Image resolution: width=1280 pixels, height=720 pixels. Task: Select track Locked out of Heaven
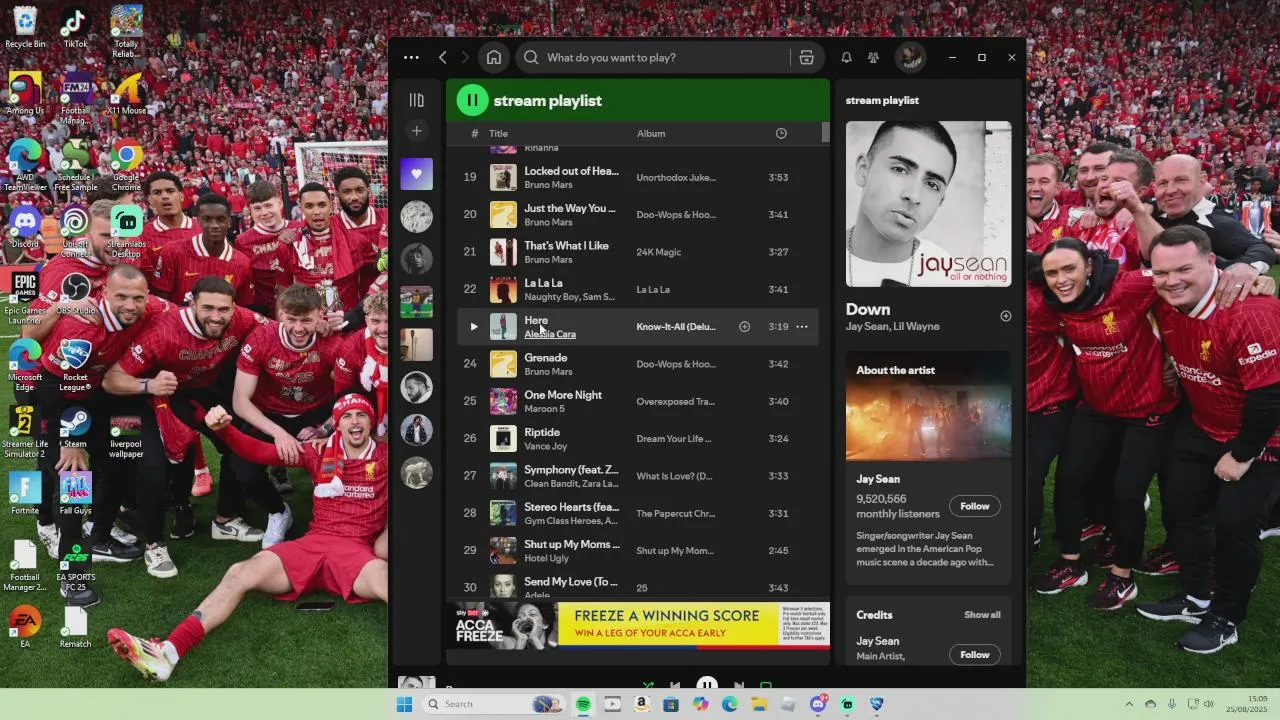[x=638, y=177]
